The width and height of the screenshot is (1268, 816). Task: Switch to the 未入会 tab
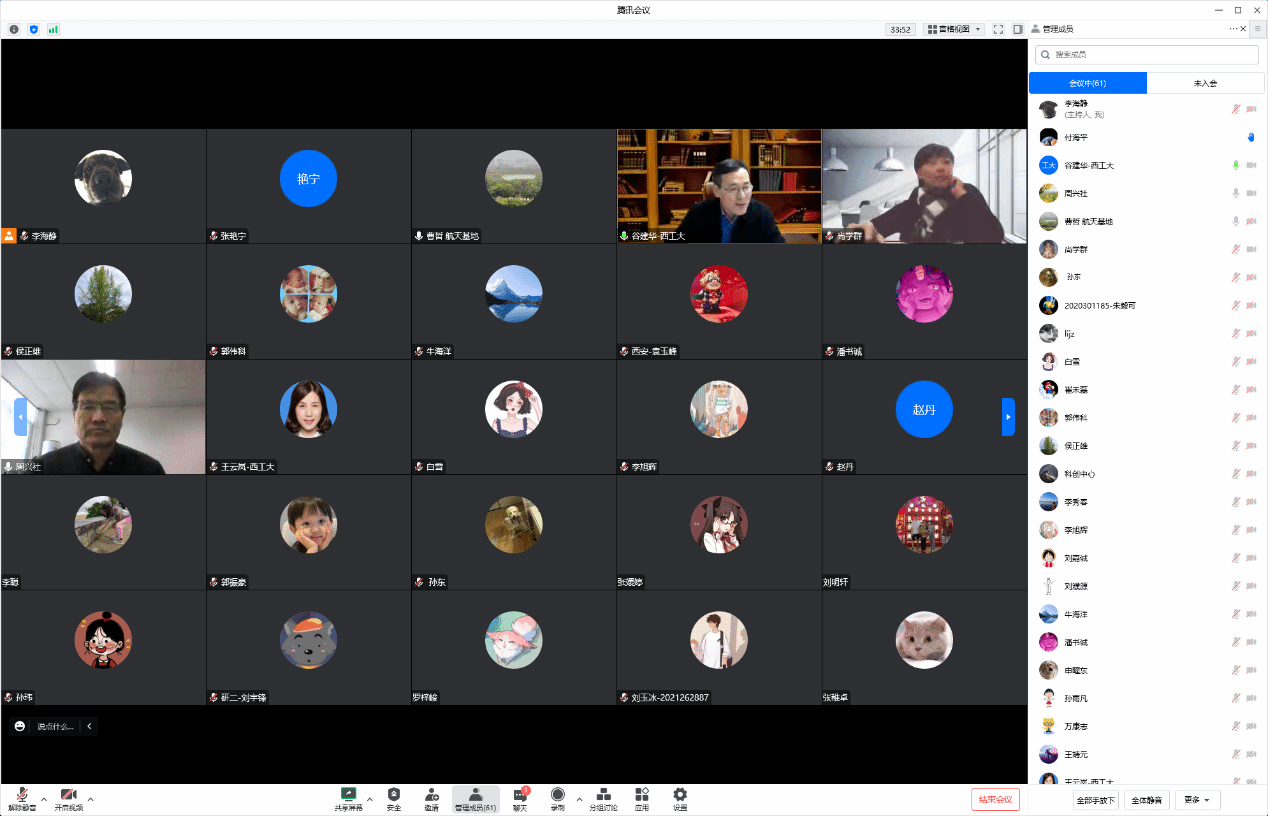tap(1205, 83)
